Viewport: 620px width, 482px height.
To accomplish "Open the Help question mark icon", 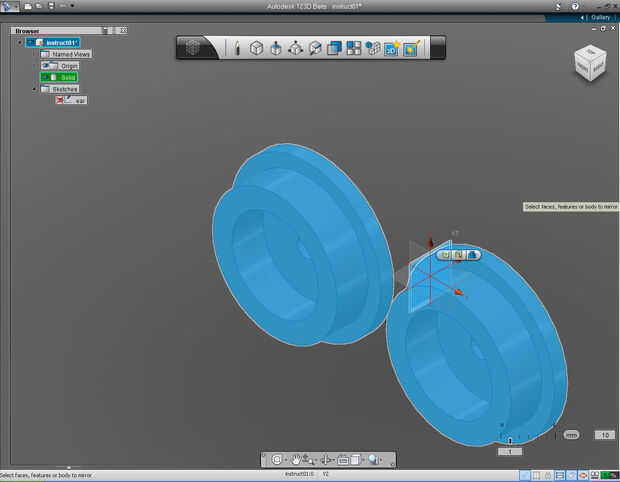I will (x=575, y=6).
